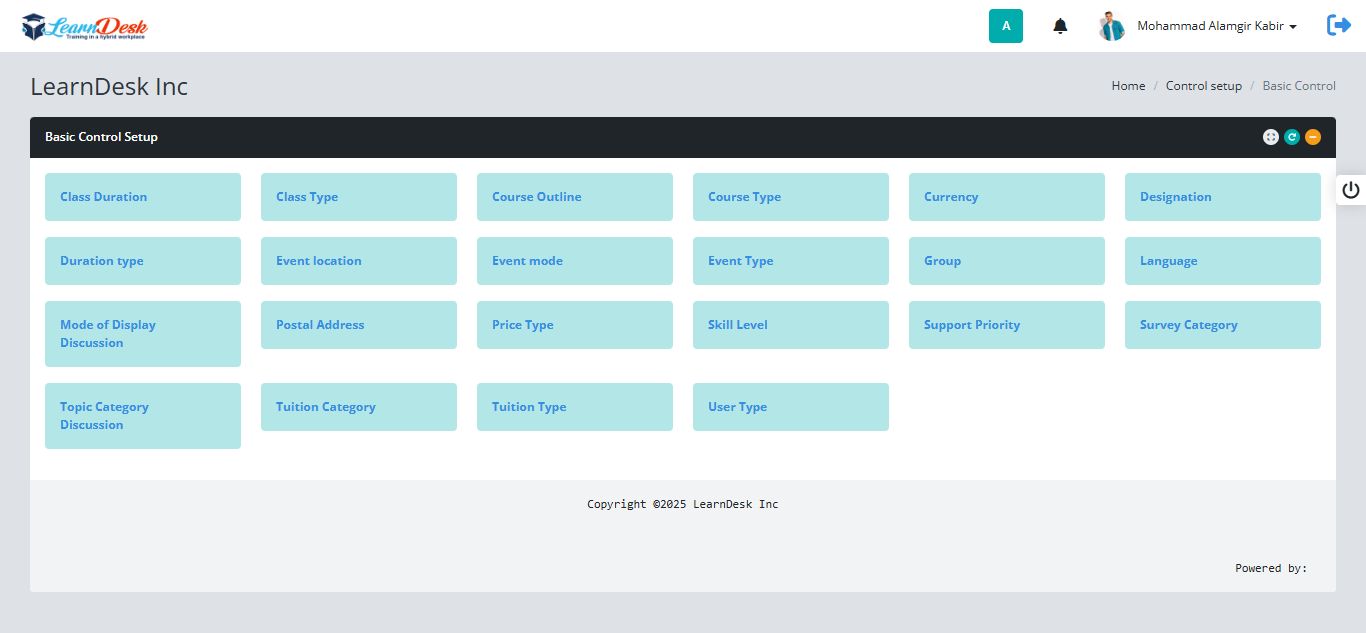The width and height of the screenshot is (1366, 633).
Task: Open Class Type setup
Action: point(359,197)
